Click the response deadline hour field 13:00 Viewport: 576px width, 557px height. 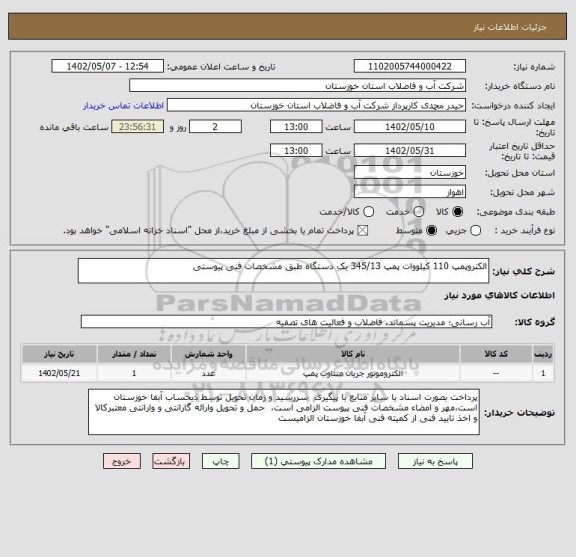click(x=296, y=127)
